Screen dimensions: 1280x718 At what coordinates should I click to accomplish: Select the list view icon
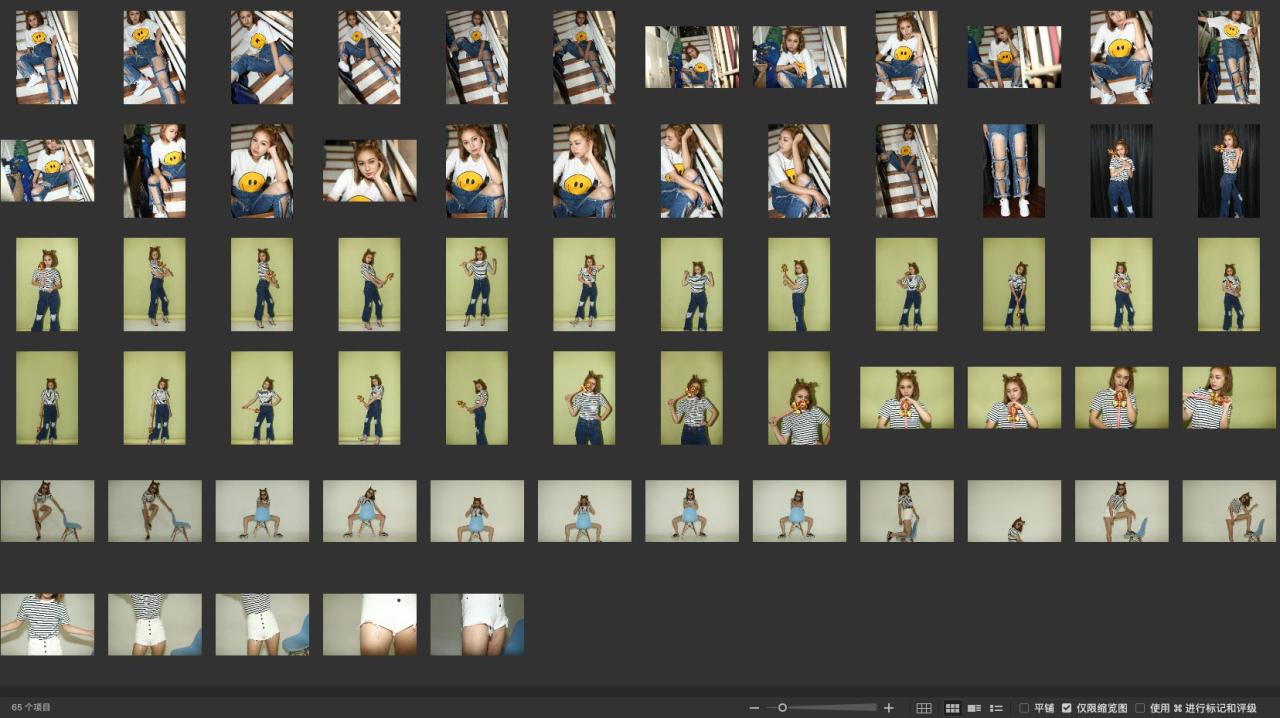point(996,708)
